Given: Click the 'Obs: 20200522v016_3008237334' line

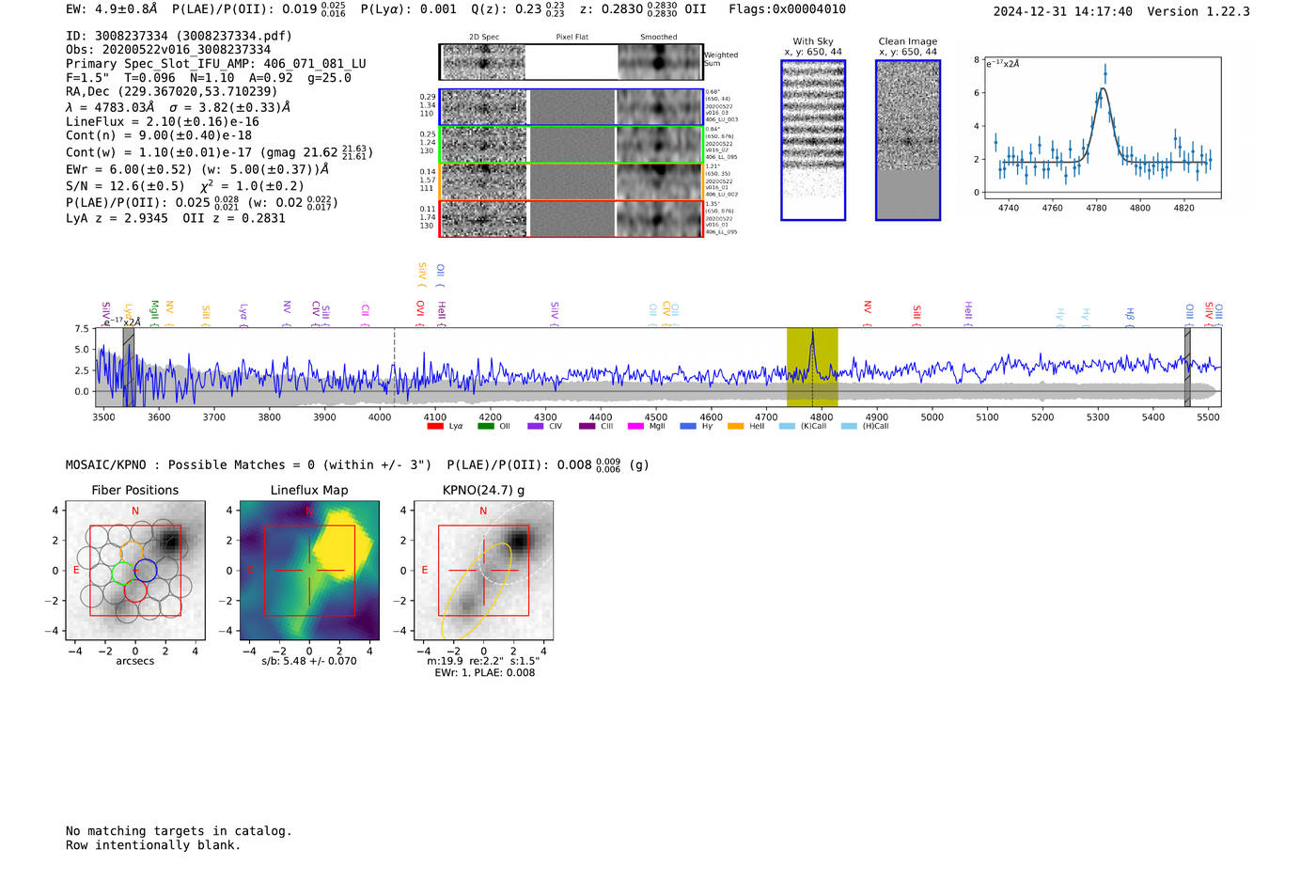Looking at the screenshot, I should tap(168, 50).
